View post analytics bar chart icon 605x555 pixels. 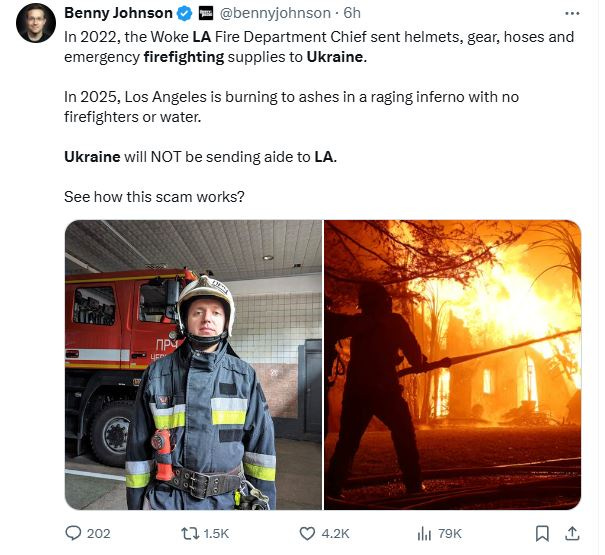coord(424,534)
